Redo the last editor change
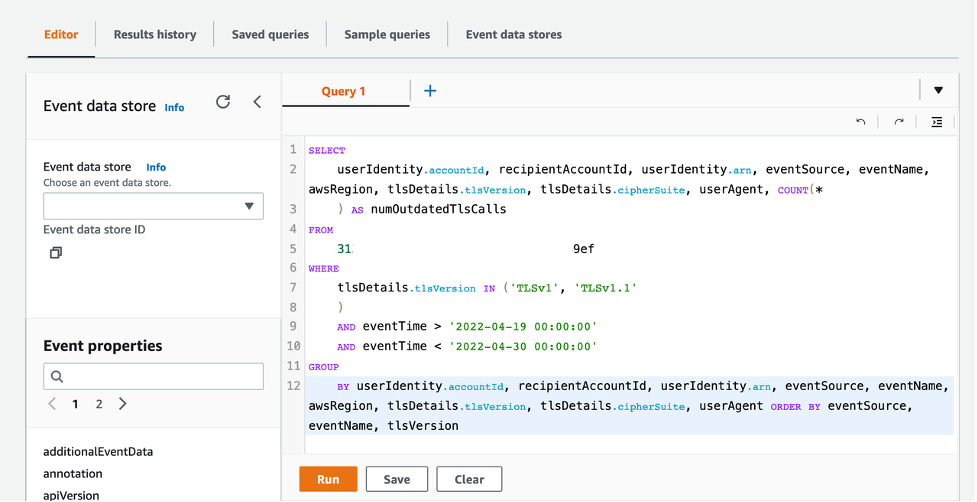977x502 pixels. (x=899, y=121)
